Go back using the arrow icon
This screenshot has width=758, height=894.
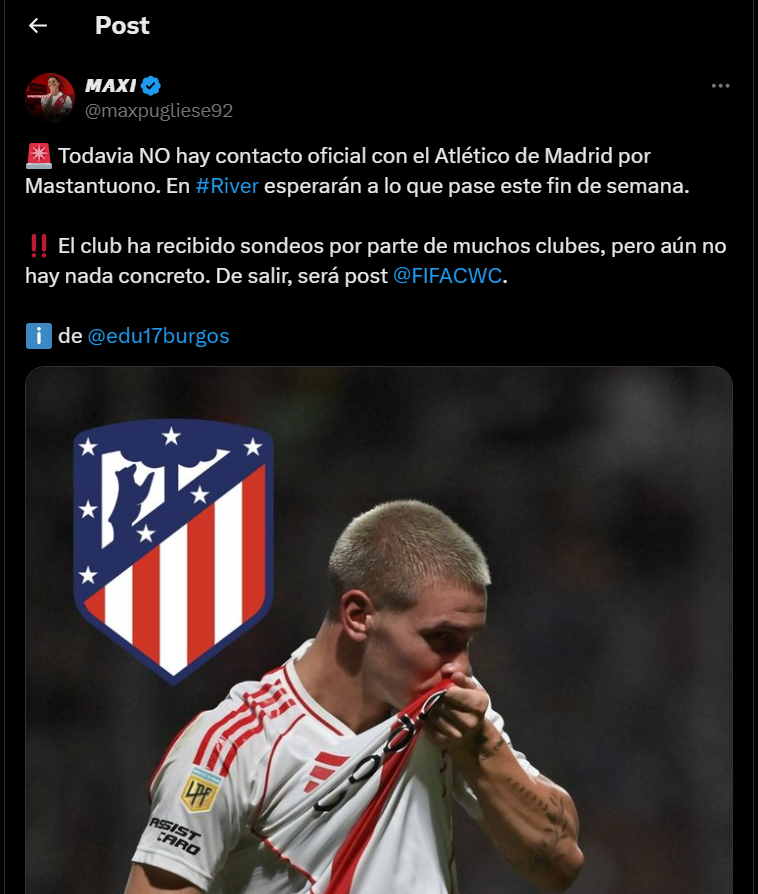coord(38,25)
